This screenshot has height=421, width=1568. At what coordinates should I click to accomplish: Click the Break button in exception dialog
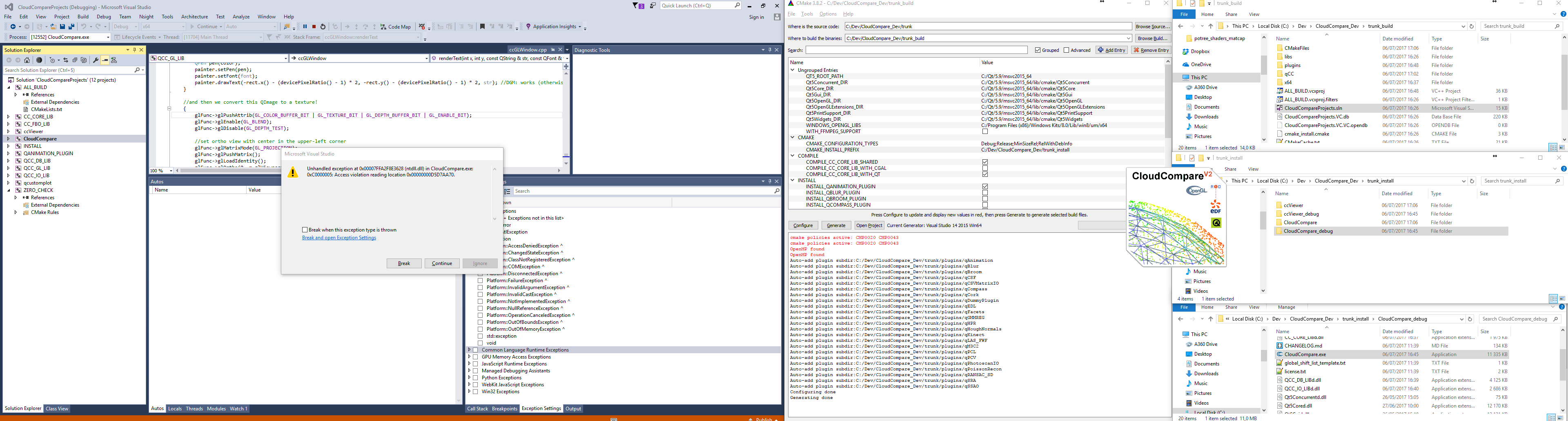tap(404, 263)
